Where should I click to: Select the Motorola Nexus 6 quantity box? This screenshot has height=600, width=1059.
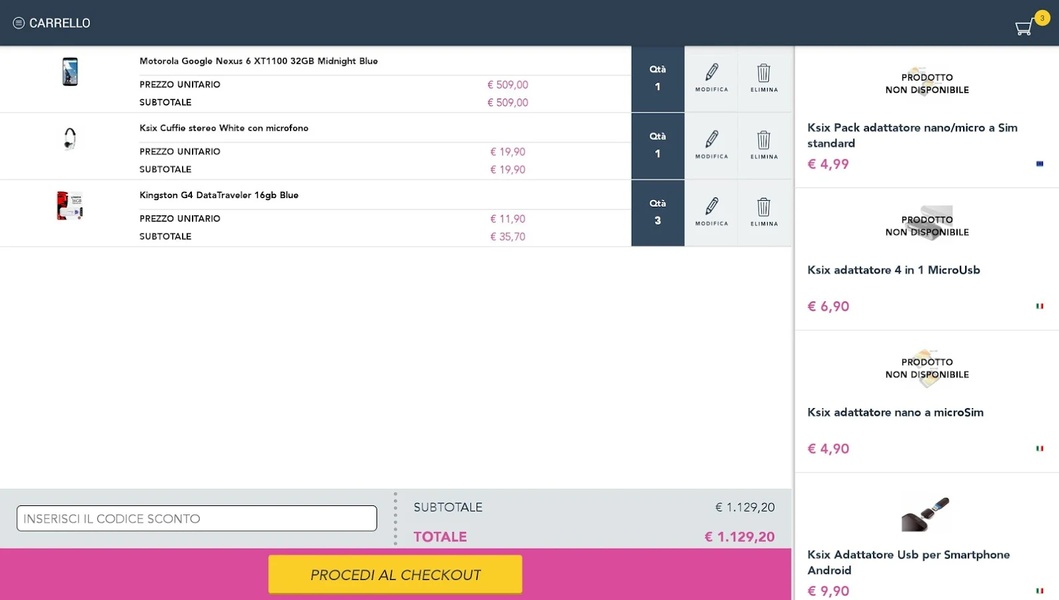coord(658,78)
